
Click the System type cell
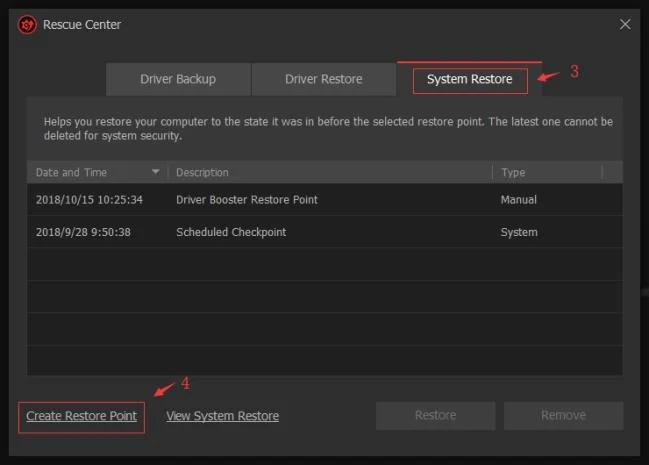pyautogui.click(x=519, y=232)
